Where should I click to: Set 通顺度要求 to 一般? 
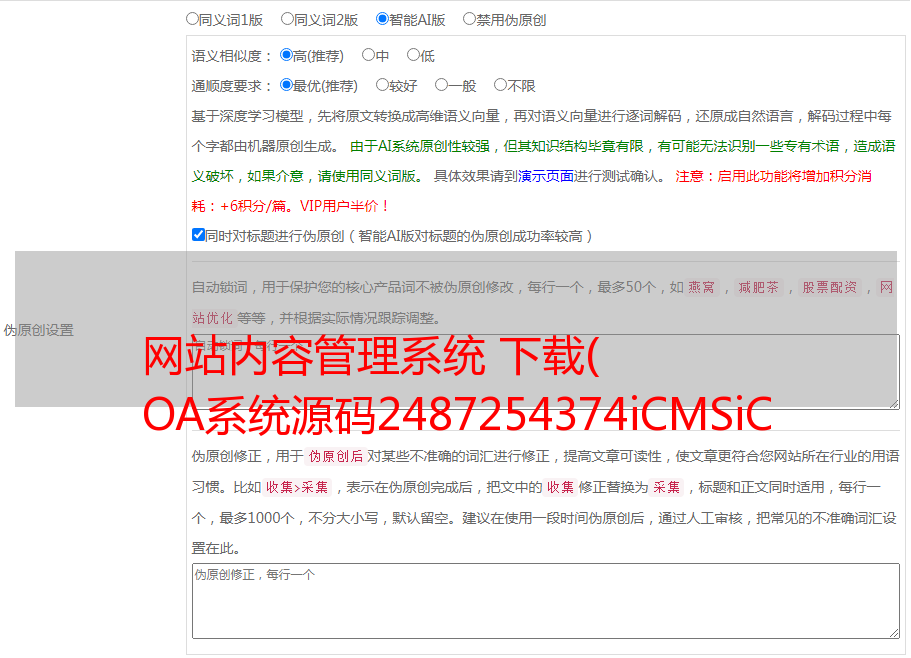[442, 85]
